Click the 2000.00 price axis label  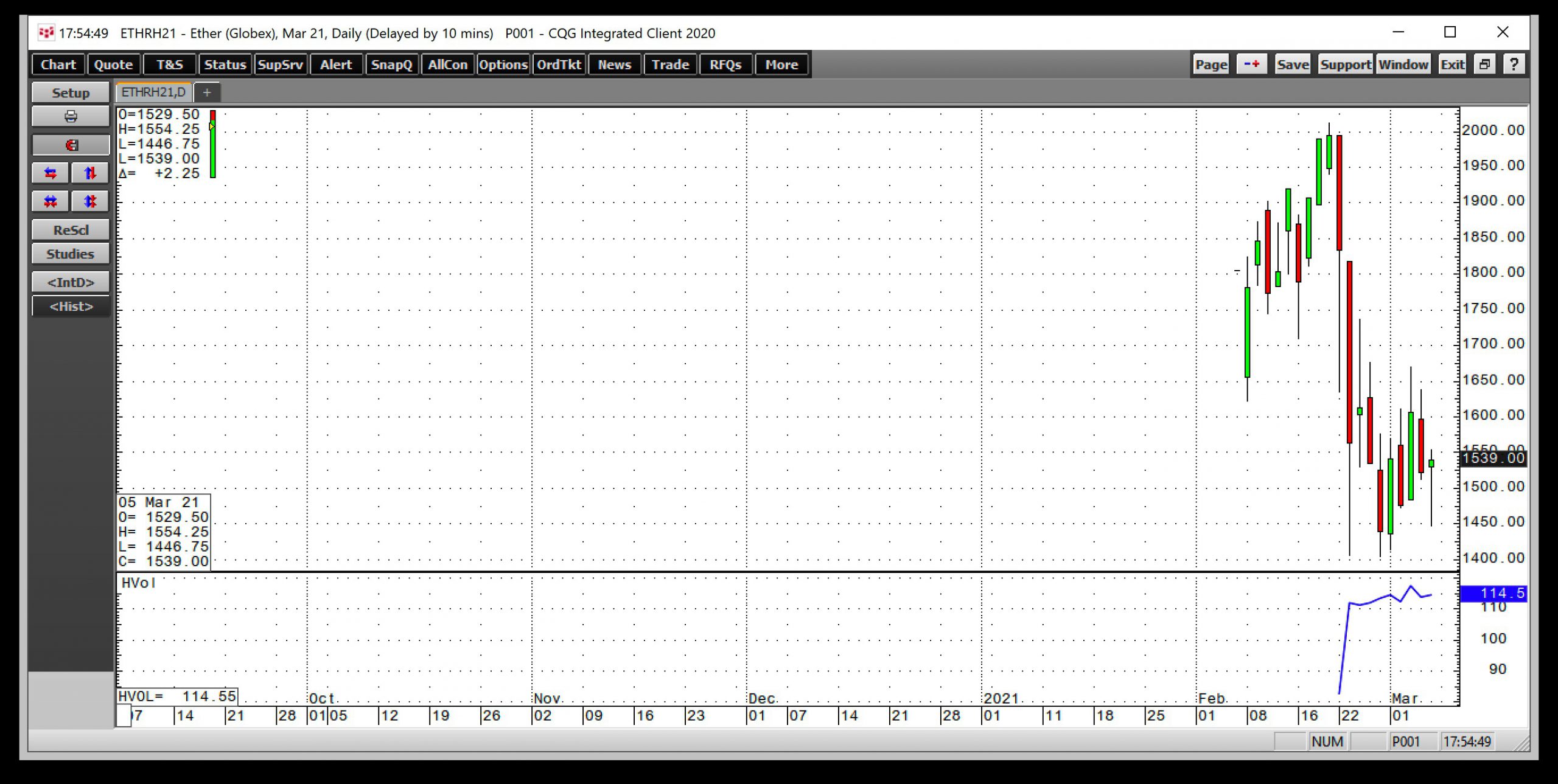click(x=1493, y=130)
